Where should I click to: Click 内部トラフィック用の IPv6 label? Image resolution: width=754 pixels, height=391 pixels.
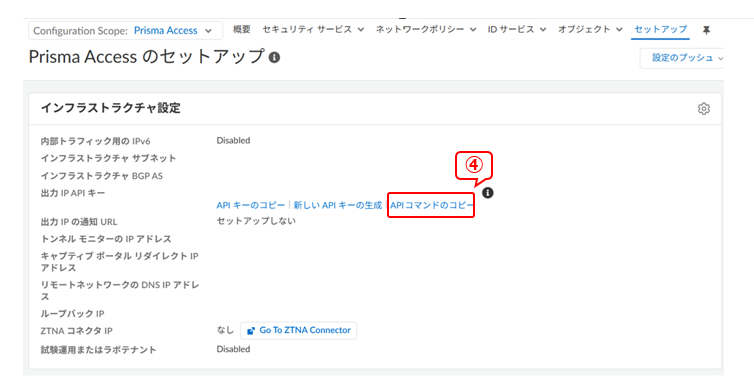click(95, 141)
